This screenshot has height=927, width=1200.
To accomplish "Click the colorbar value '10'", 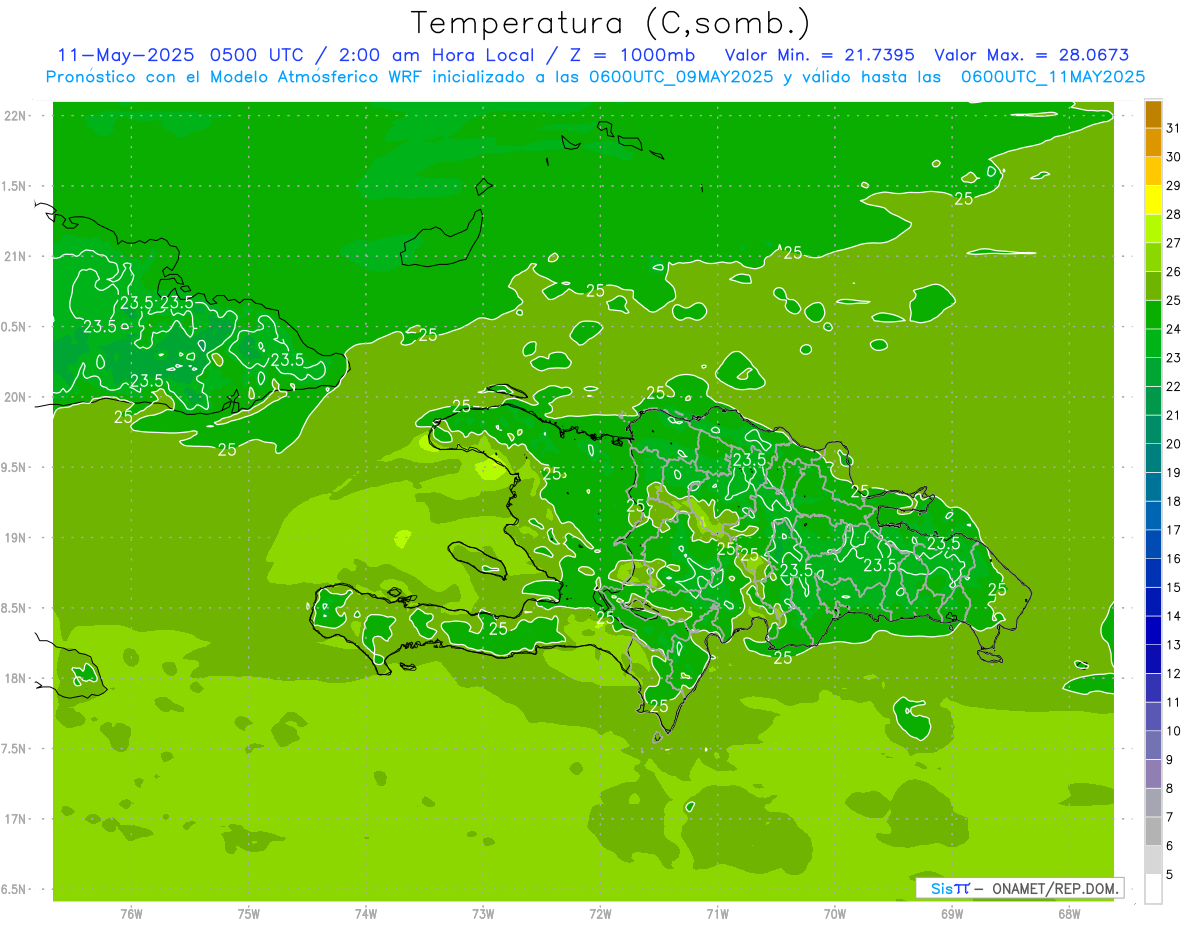I will coord(1174,731).
